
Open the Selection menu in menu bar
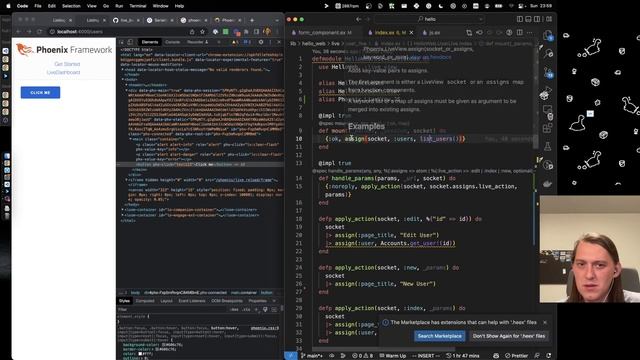(71, 6)
